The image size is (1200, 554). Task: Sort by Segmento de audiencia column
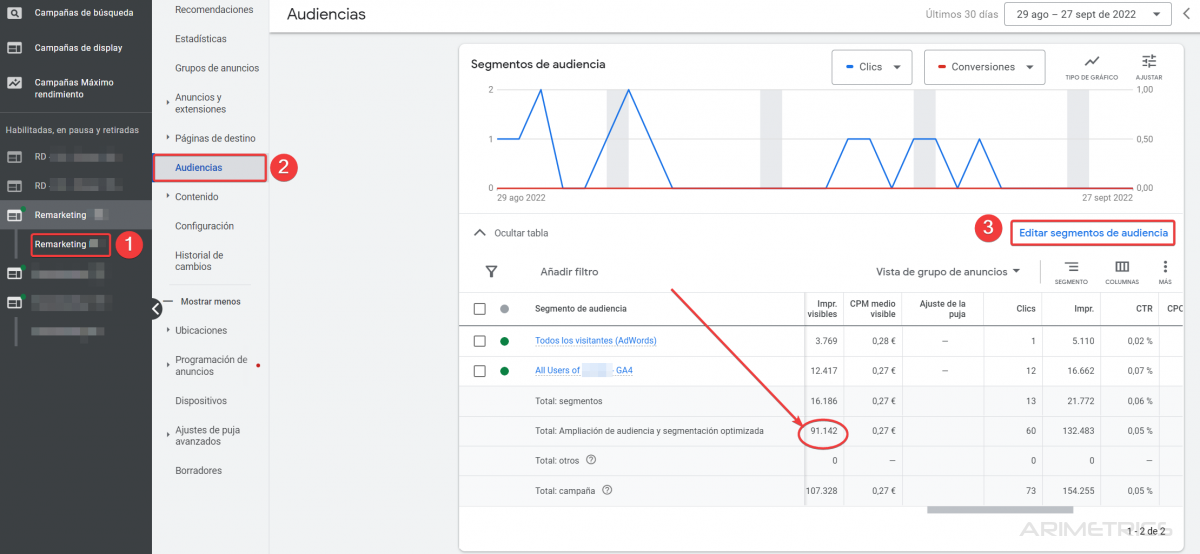point(581,309)
